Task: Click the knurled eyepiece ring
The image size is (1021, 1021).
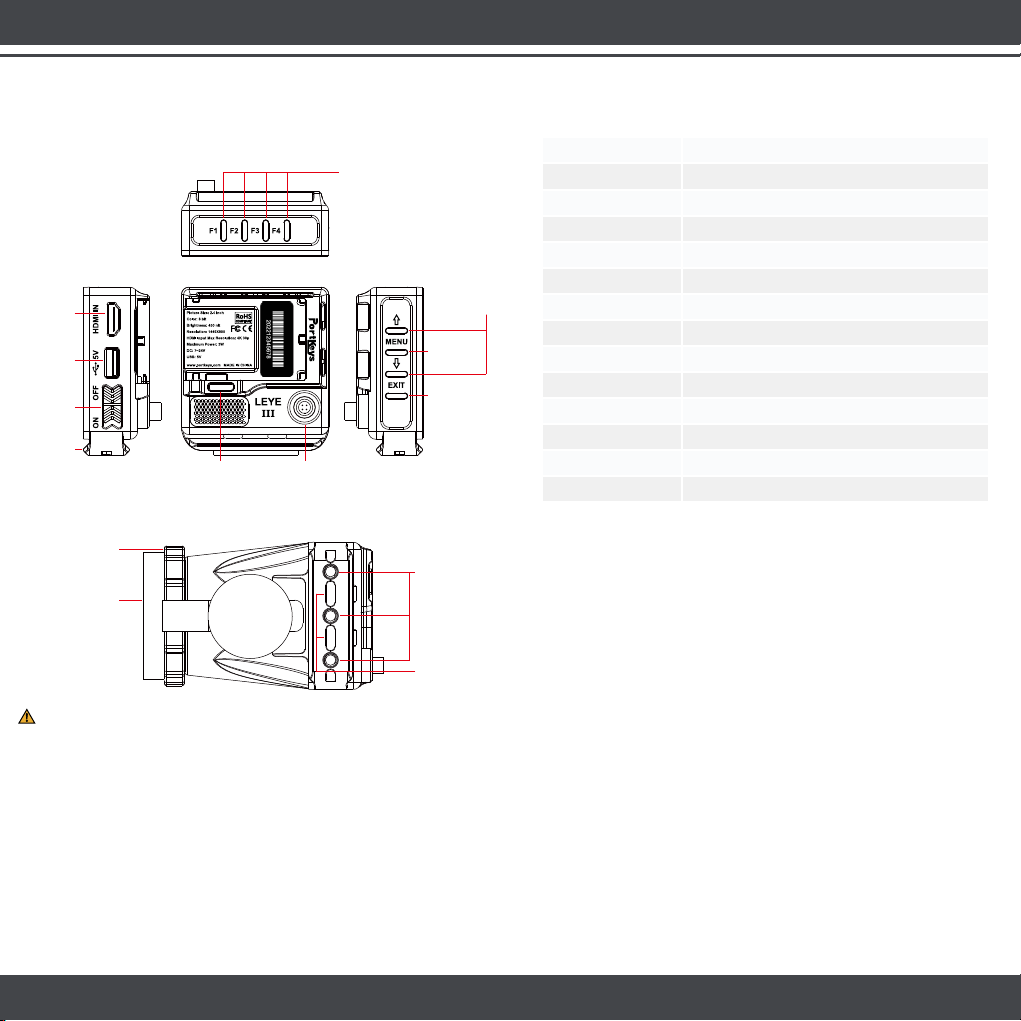Action: 175,616
